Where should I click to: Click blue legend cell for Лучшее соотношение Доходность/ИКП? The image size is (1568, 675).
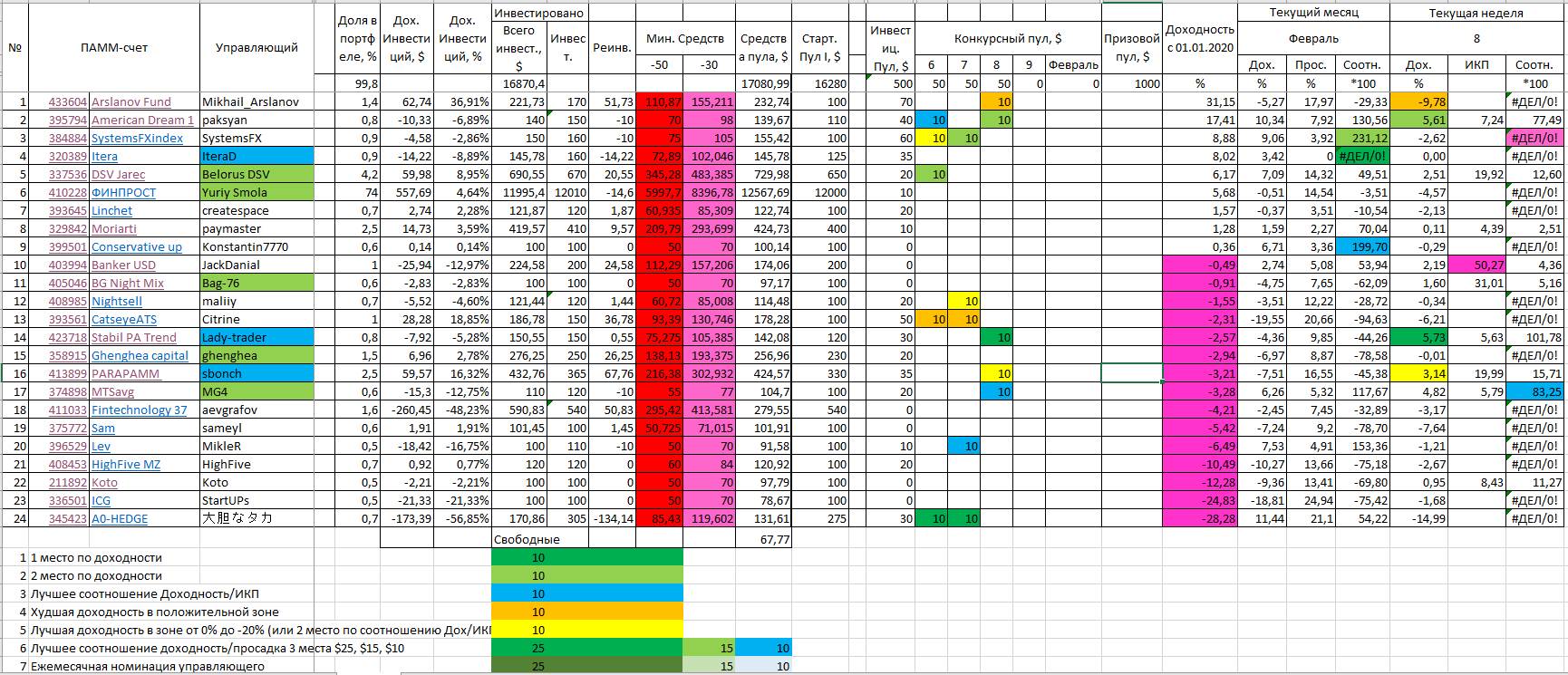point(586,593)
